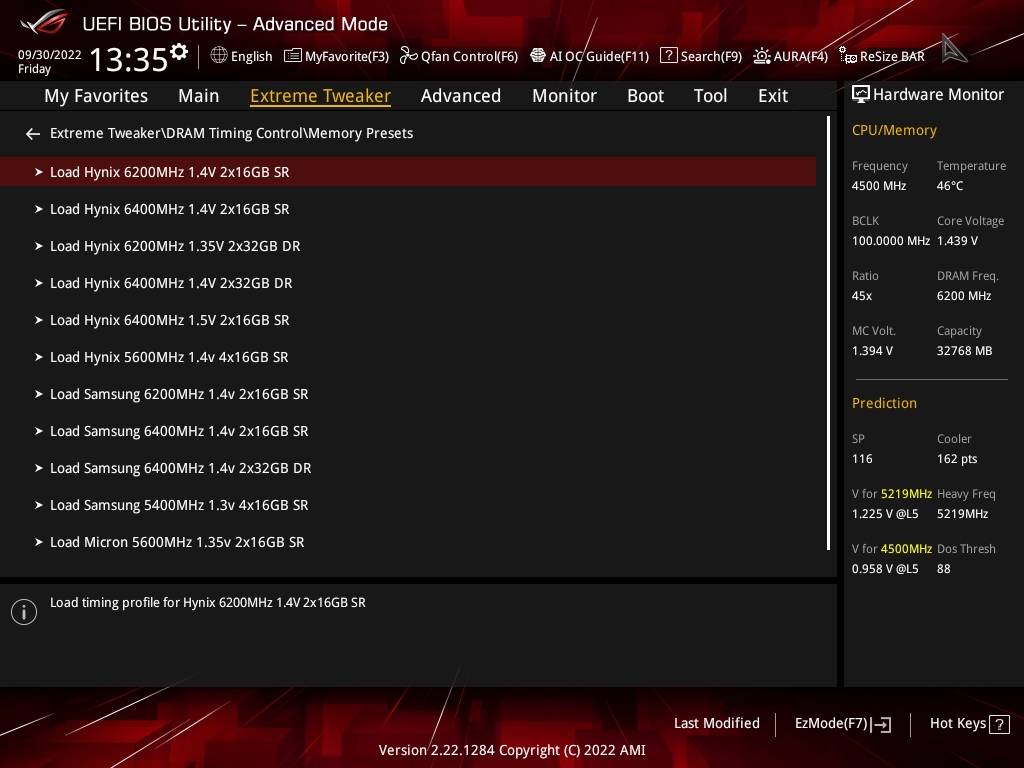The image size is (1024, 768).
Task: Click the AURA light icon
Action: 761,56
